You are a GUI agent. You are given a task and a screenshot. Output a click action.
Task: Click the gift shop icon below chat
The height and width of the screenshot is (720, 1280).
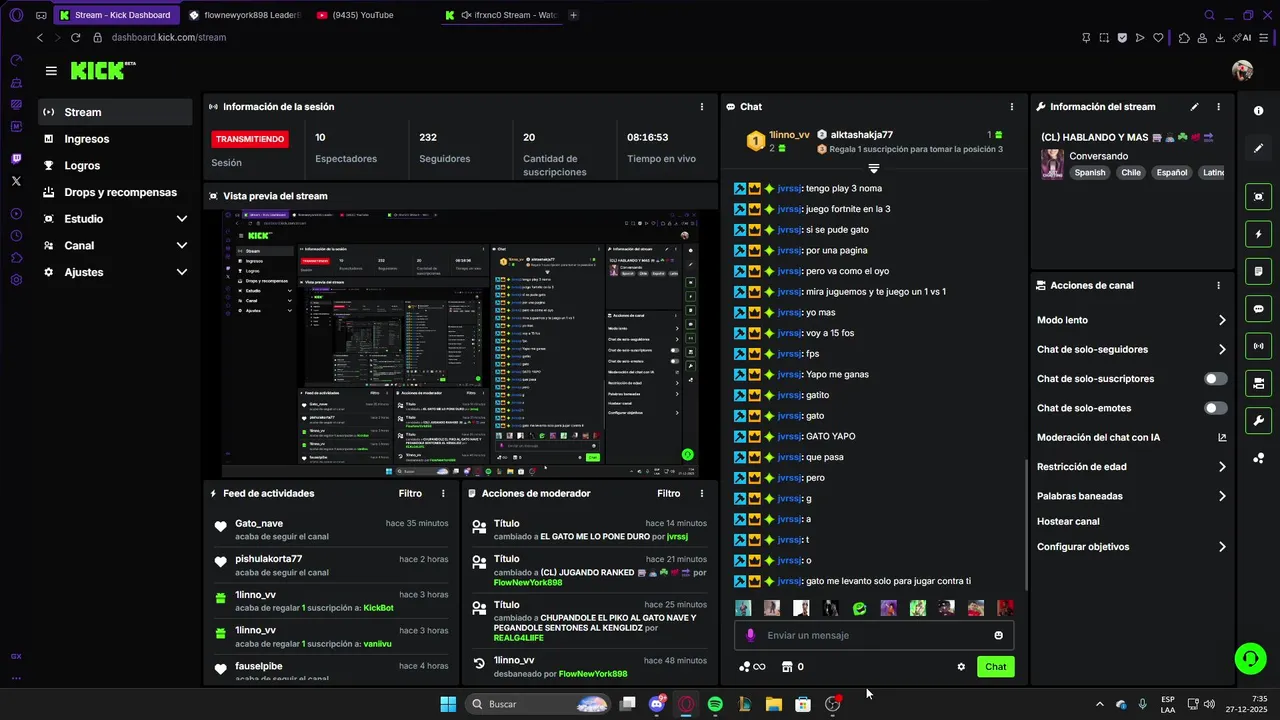pos(787,667)
